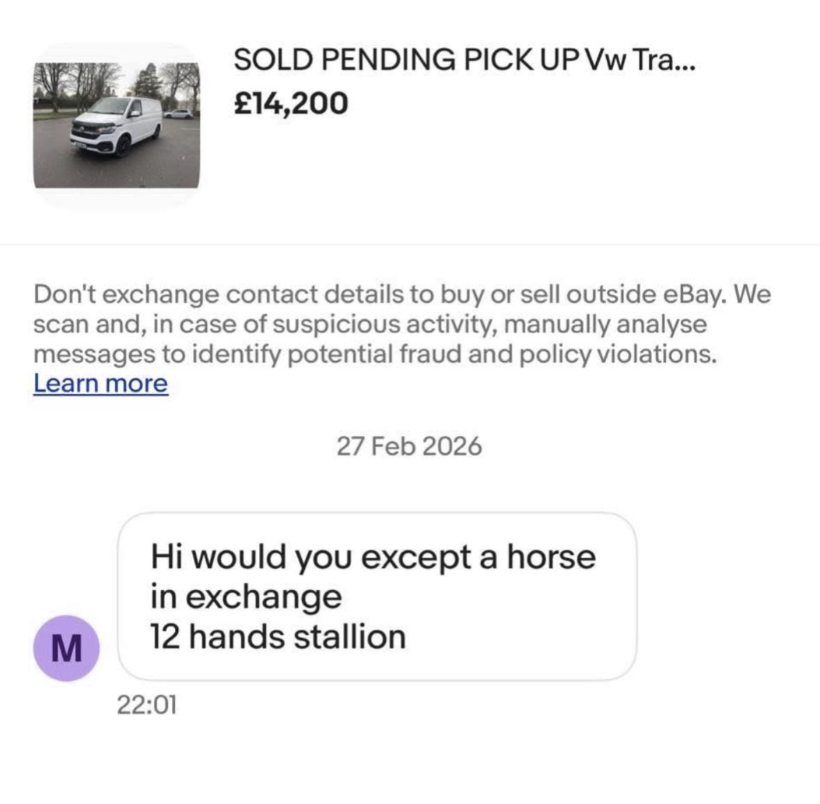Click the 22:01 message timestamp

pyautogui.click(x=146, y=705)
